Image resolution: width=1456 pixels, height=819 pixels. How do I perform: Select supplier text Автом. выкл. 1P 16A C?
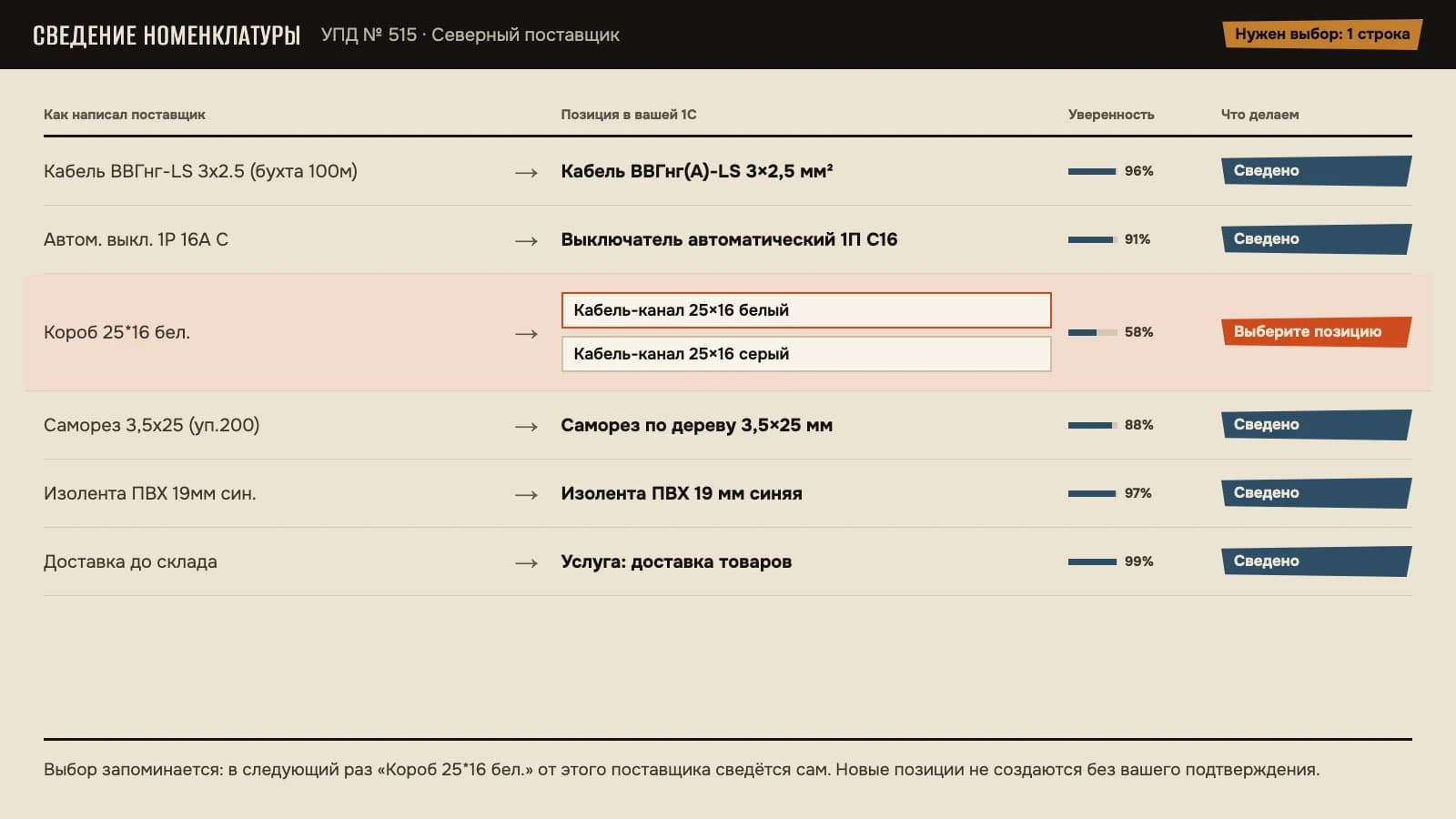coord(136,239)
